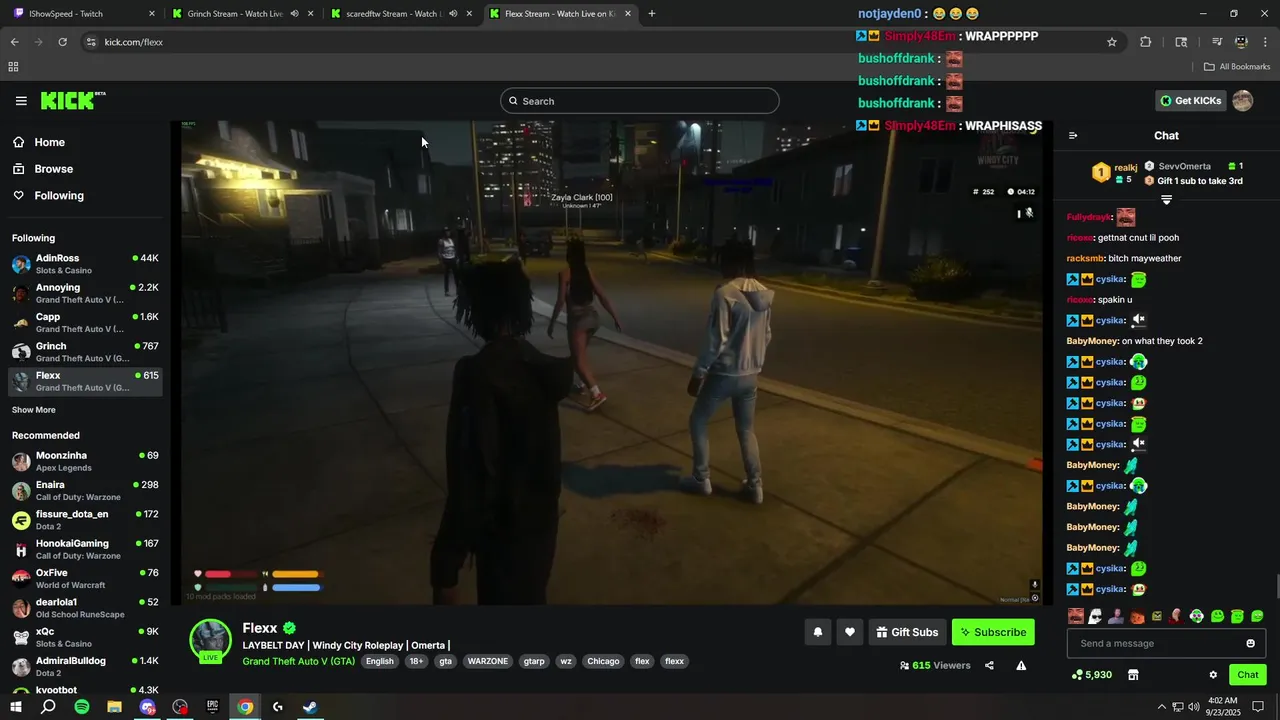The image size is (1280, 720).
Task: Go back in browser history
Action: pos(14,42)
